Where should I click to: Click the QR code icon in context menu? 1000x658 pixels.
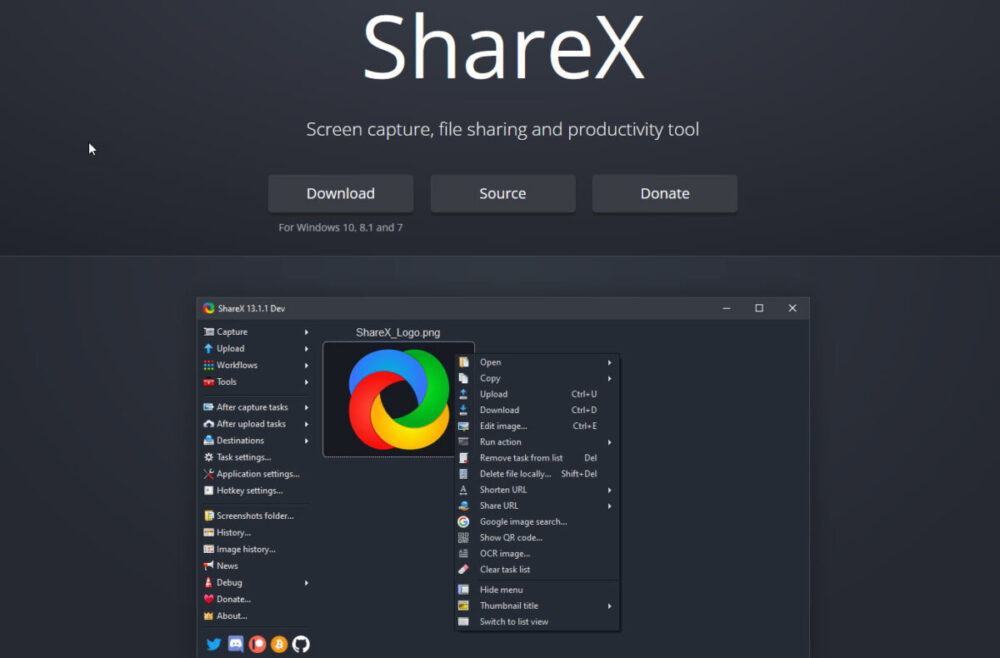pyautogui.click(x=464, y=537)
